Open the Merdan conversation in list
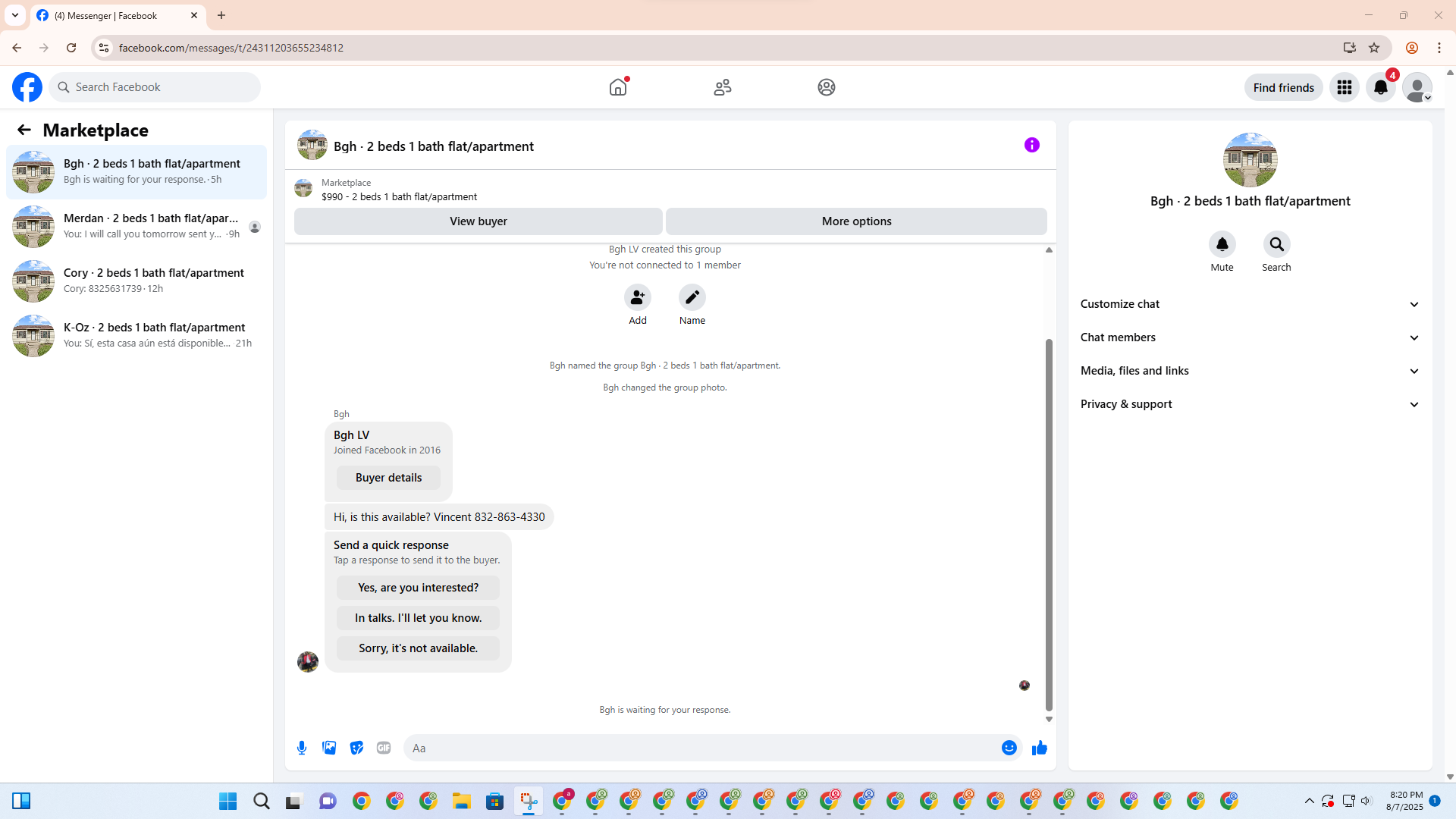1456x819 pixels. (x=136, y=227)
